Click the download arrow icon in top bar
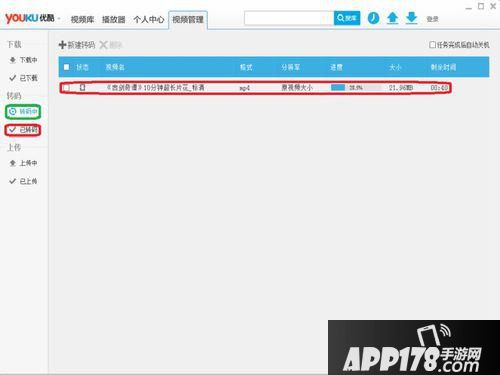Viewport: 500px width, 375px height. 412,18
